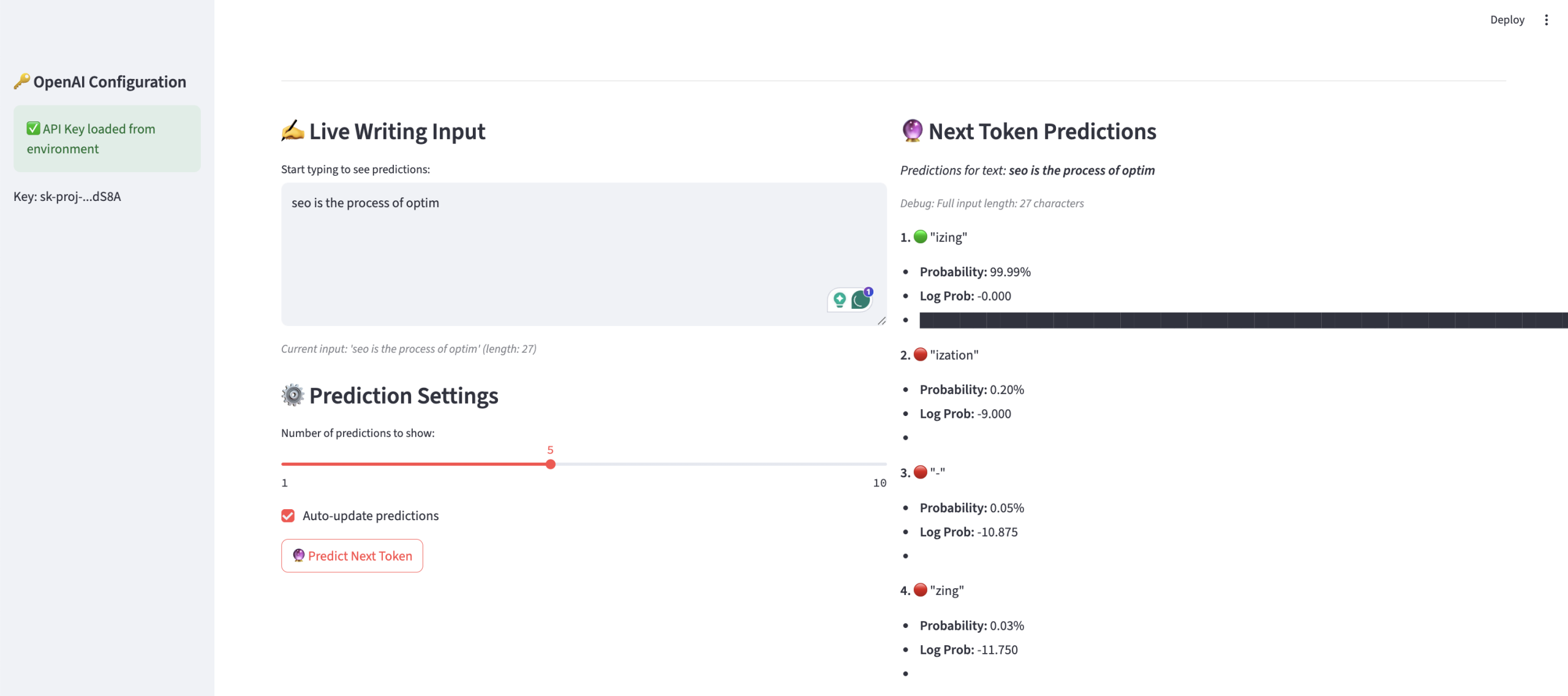This screenshot has width=1568, height=696.
Task: Click the Deploy button
Action: [1507, 20]
